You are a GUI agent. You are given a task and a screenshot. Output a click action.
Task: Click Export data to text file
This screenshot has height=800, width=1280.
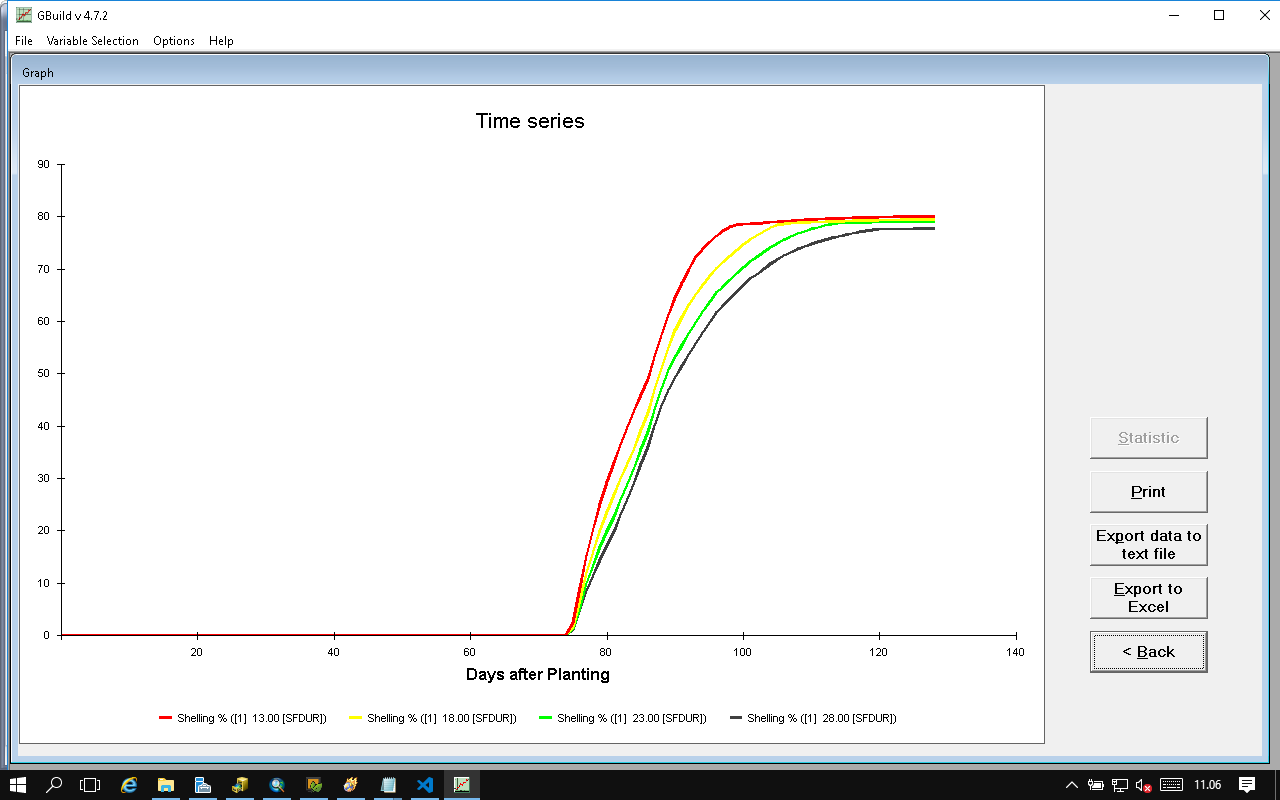pyautogui.click(x=1148, y=545)
